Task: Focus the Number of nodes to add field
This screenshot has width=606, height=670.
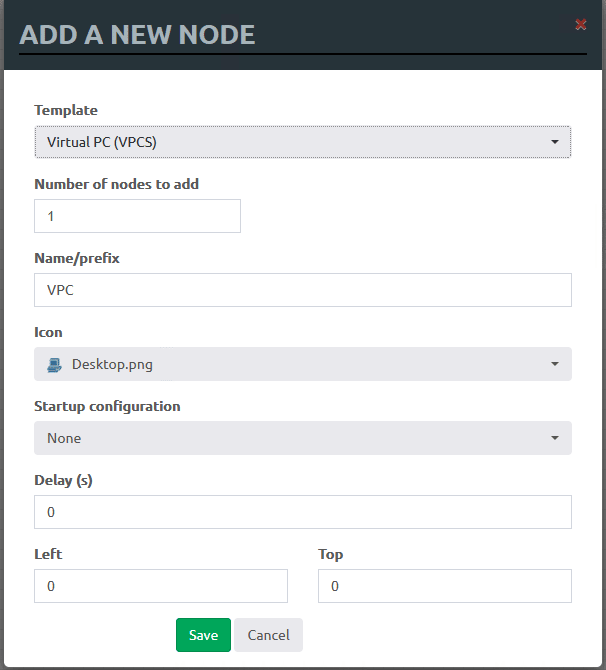Action: [137, 216]
